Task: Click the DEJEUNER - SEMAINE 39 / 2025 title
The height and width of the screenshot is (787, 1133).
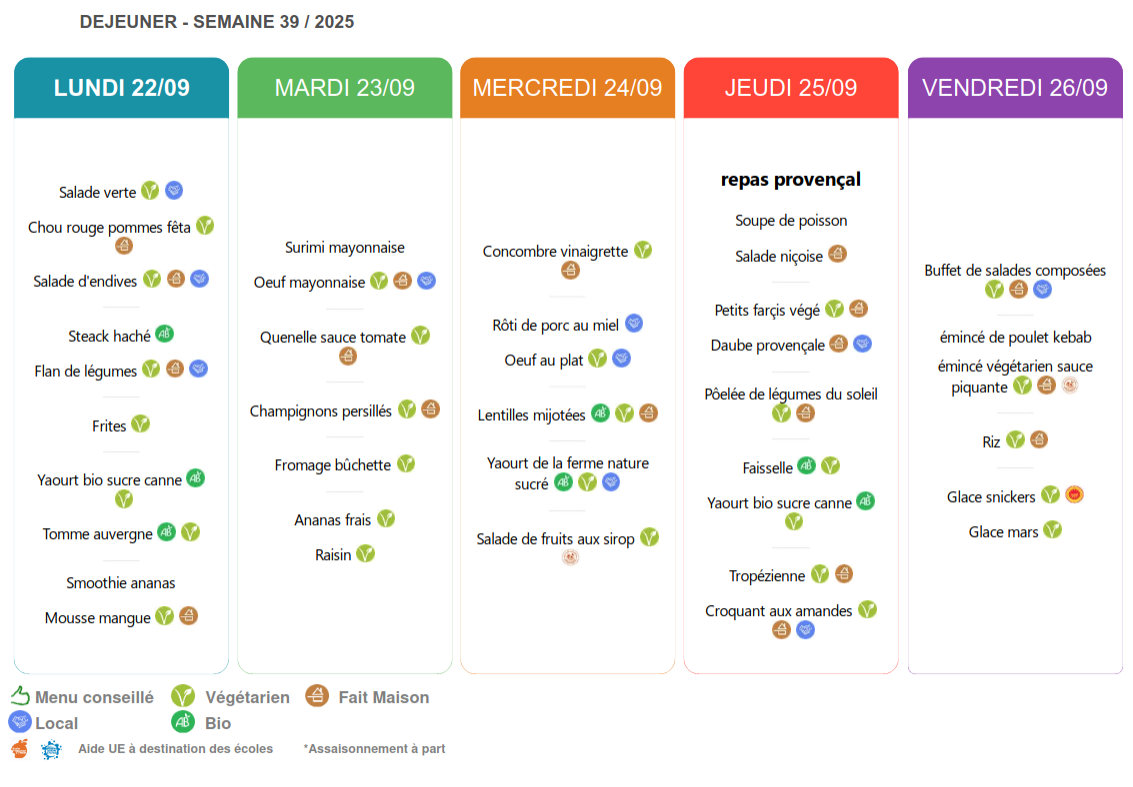Action: (217, 22)
